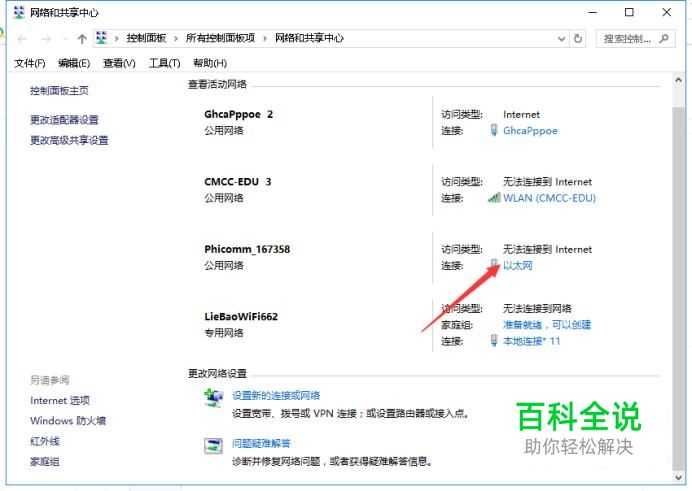692x491 pixels.
Task: Click the troubleshoot problems icon
Action: point(213,446)
